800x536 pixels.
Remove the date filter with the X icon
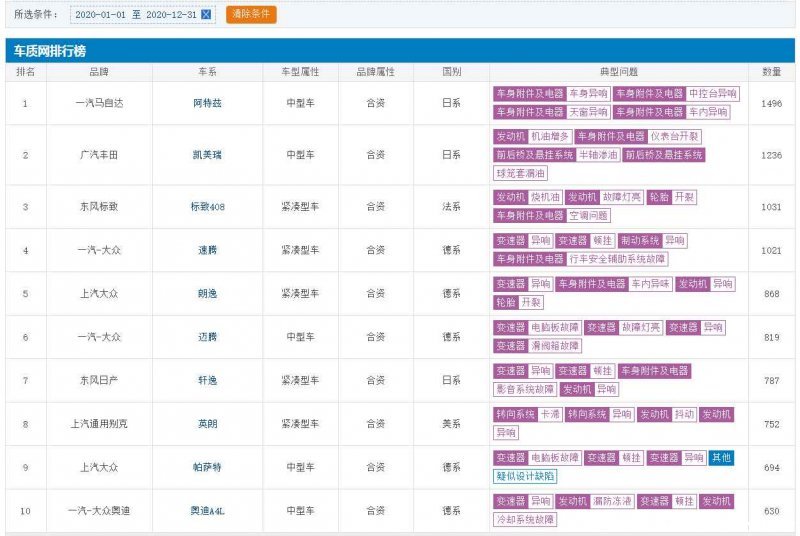tap(206, 14)
